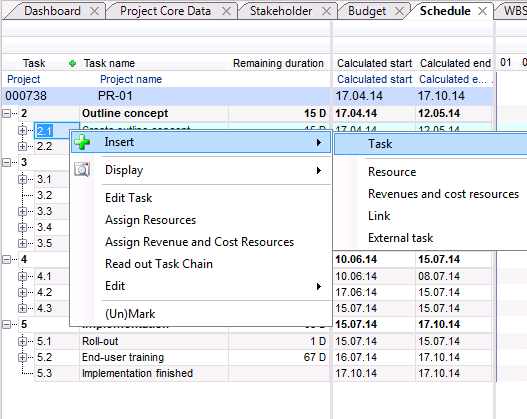Open the WBS tab
Image resolution: width=527 pixels, height=419 pixels.
click(514, 11)
